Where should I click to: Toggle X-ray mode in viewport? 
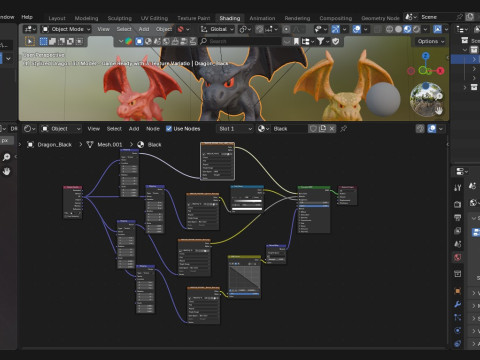coord(377,29)
